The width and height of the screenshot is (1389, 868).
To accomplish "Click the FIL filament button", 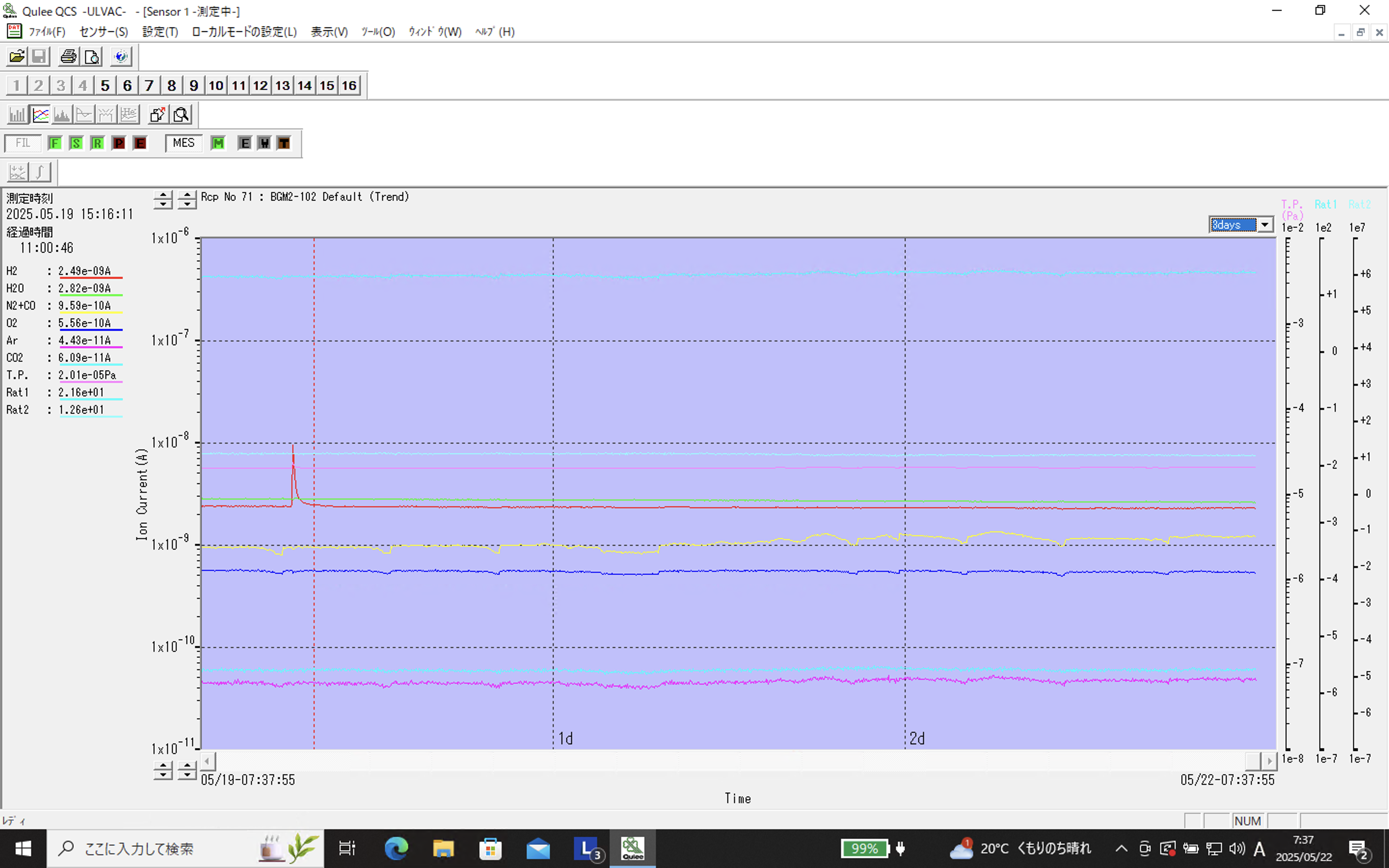I will (23, 143).
